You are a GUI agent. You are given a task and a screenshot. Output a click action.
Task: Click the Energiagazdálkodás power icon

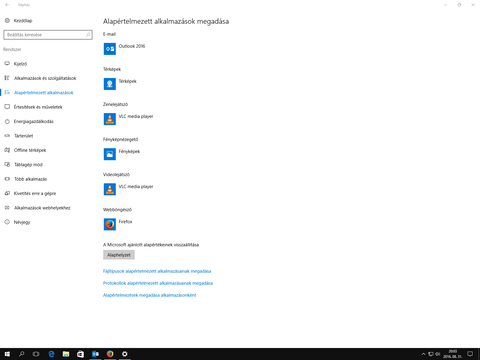pos(7,121)
